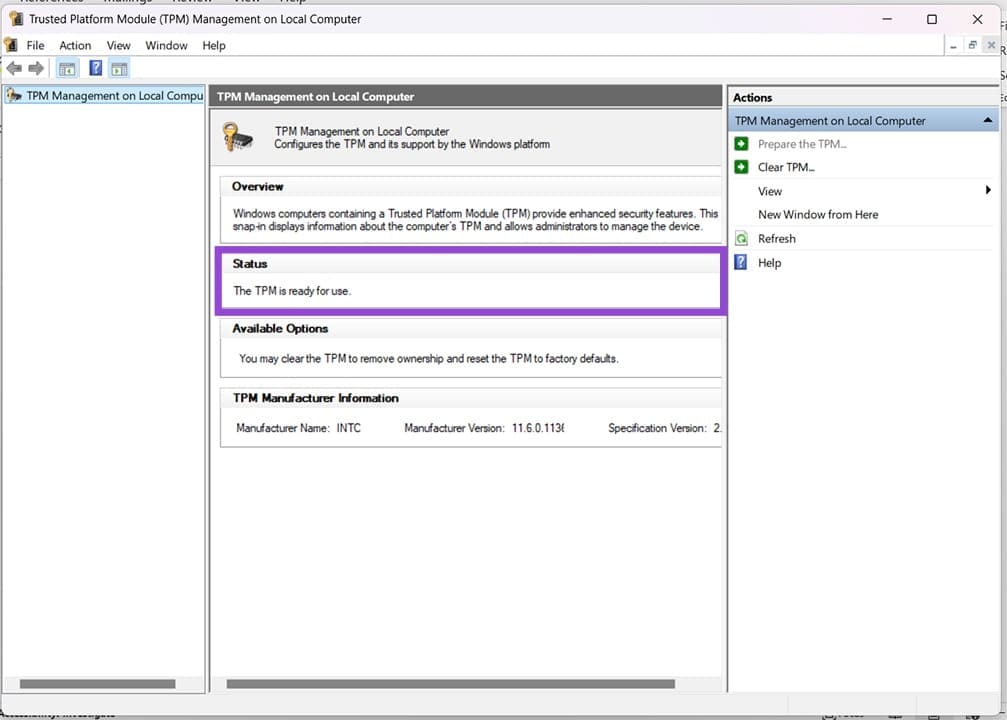Toggle the Show/Hide Console Tree toolbar icon
Screen dimensions: 1007x720
66,68
